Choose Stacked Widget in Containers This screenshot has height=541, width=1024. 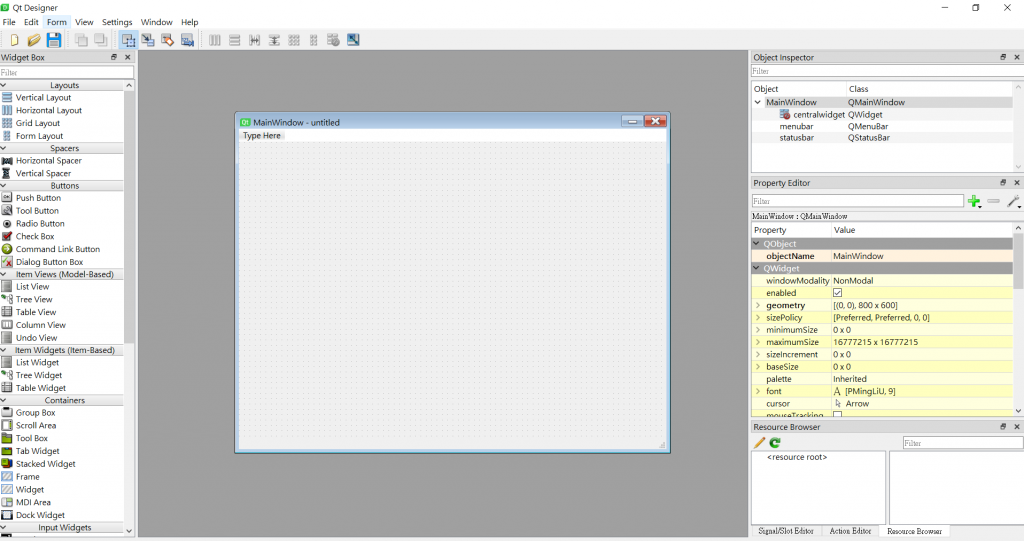coord(45,464)
